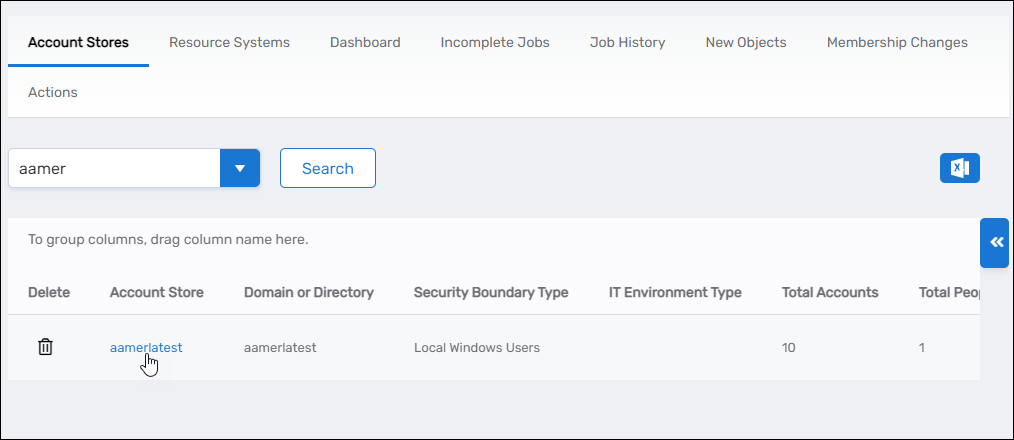Sort by Security Boundary Type column
This screenshot has width=1014, height=440.
click(491, 292)
